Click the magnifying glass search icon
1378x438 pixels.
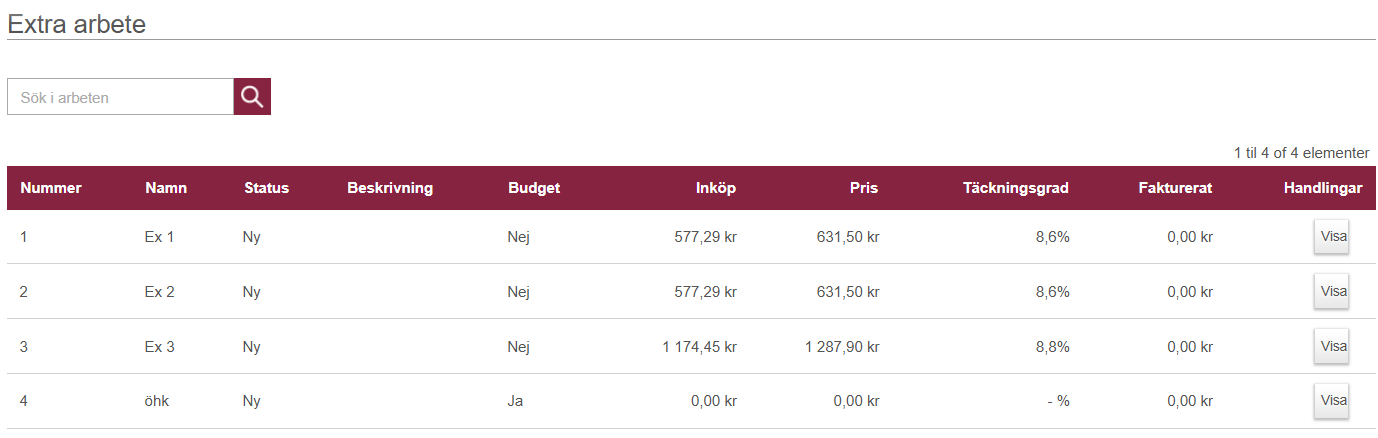pos(252,97)
